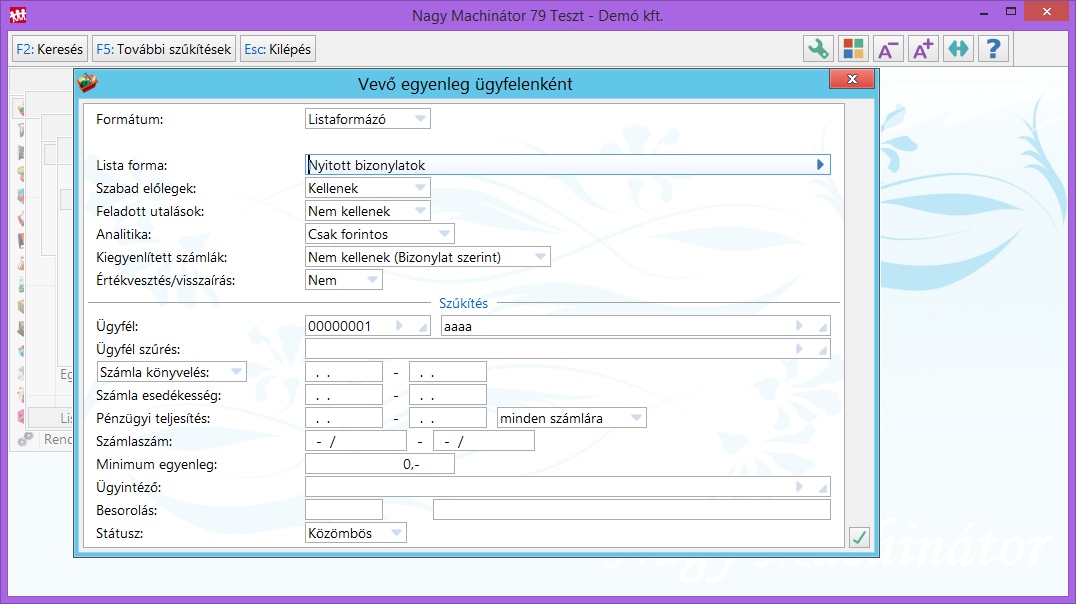This screenshot has height=604, width=1076.
Task: Click the colored squares theme icon
Action: (853, 49)
